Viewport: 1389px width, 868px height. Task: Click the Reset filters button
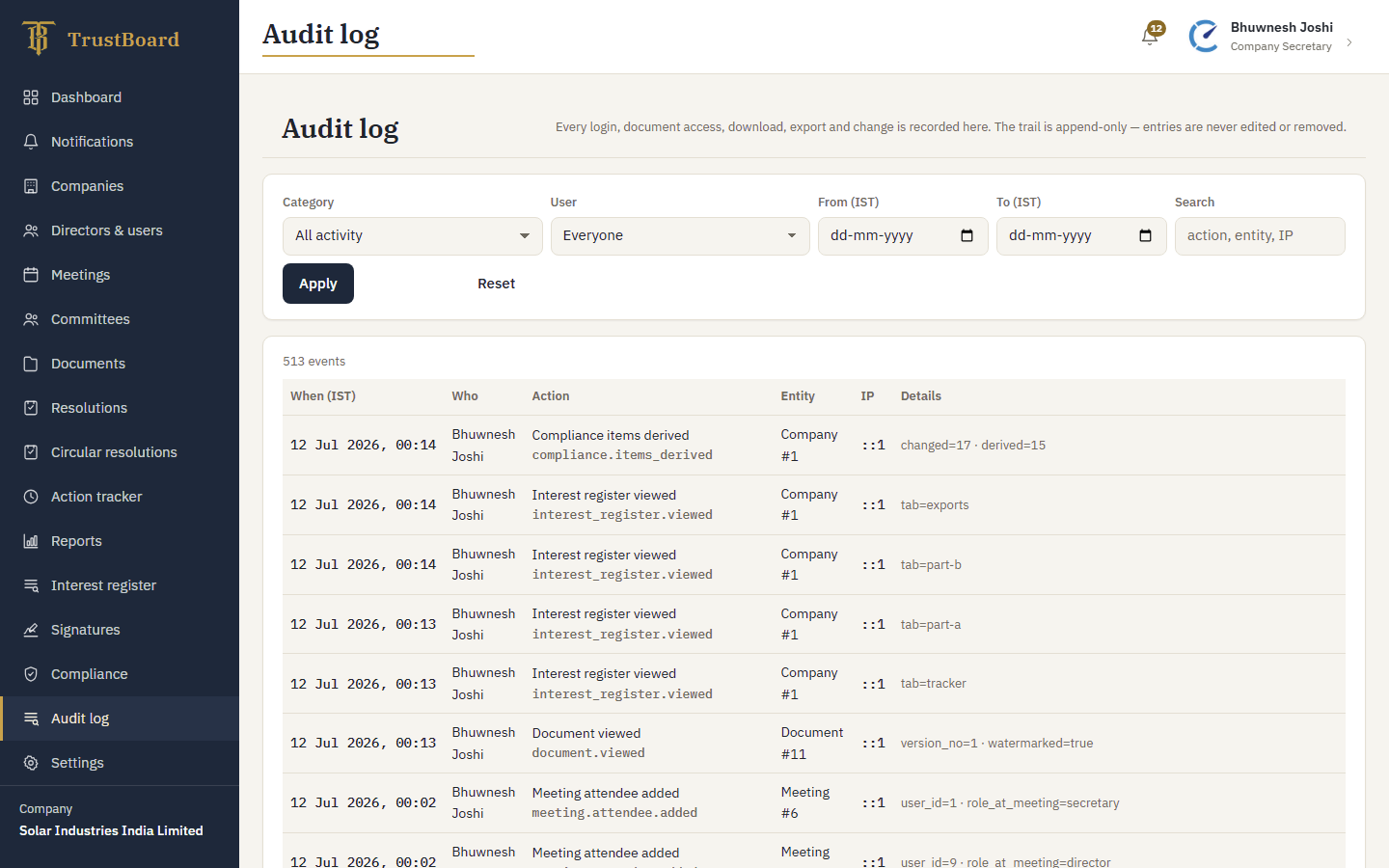click(496, 284)
